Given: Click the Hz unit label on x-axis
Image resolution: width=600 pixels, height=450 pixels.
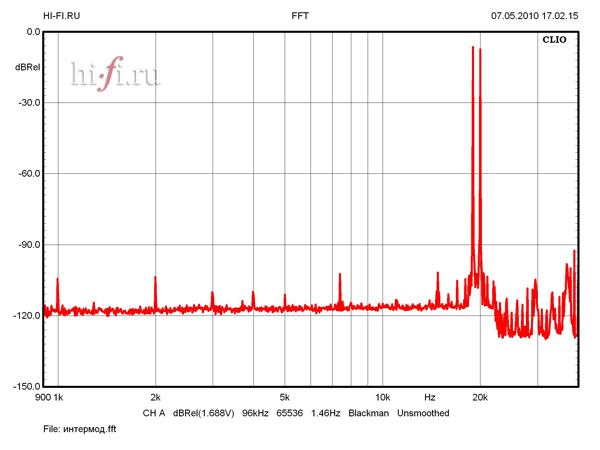Looking at the screenshot, I should point(430,397).
